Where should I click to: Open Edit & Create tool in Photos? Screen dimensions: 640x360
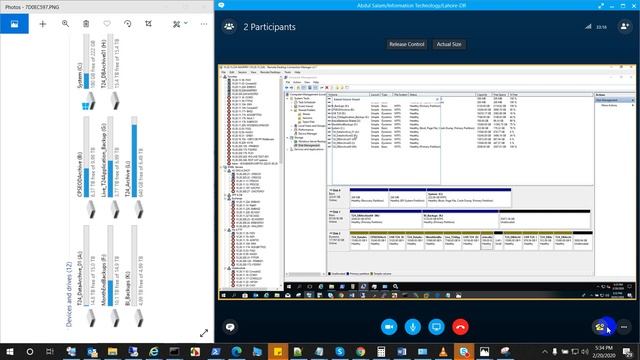tap(176, 24)
